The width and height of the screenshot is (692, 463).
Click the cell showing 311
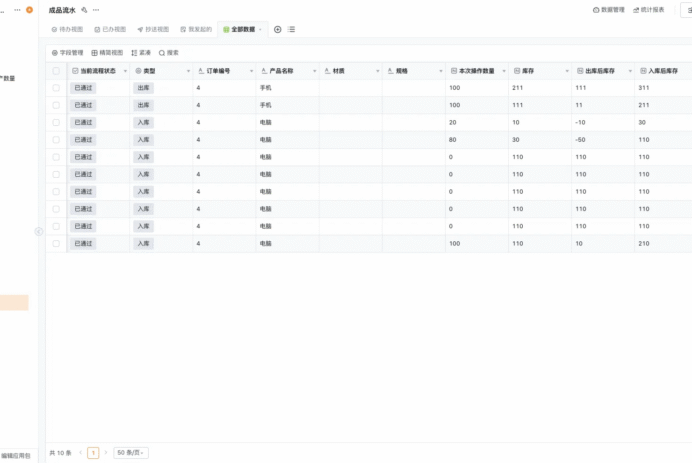coord(663,88)
